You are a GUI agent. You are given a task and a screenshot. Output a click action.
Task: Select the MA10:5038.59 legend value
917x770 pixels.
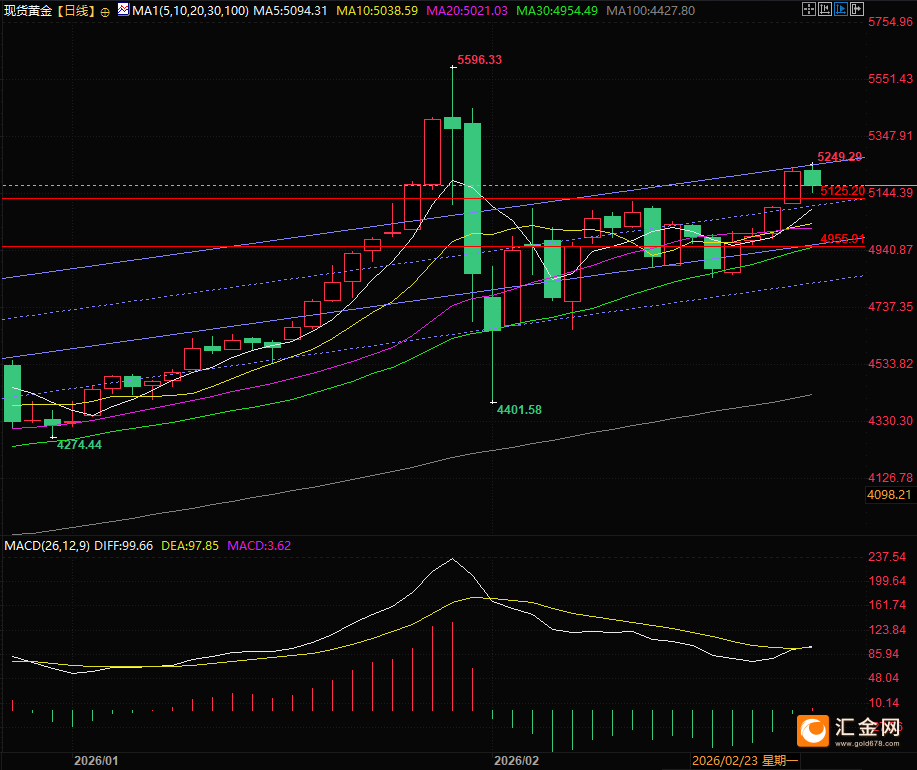[x=377, y=11]
